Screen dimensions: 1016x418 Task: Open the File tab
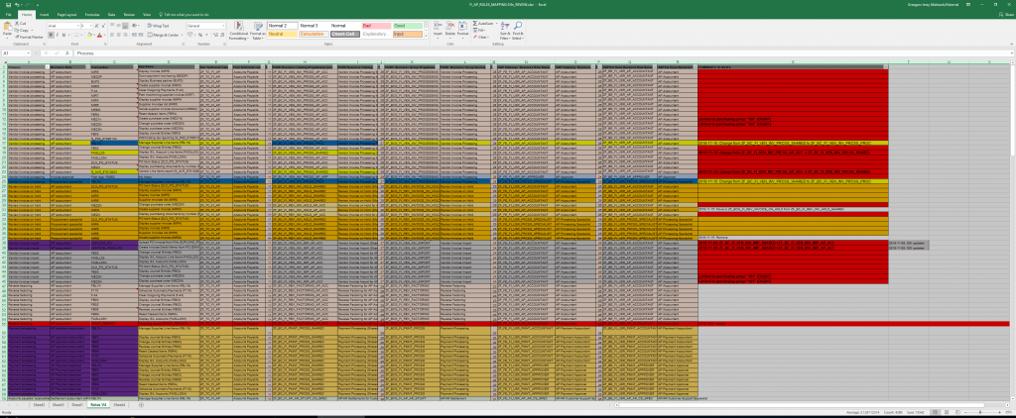8,14
